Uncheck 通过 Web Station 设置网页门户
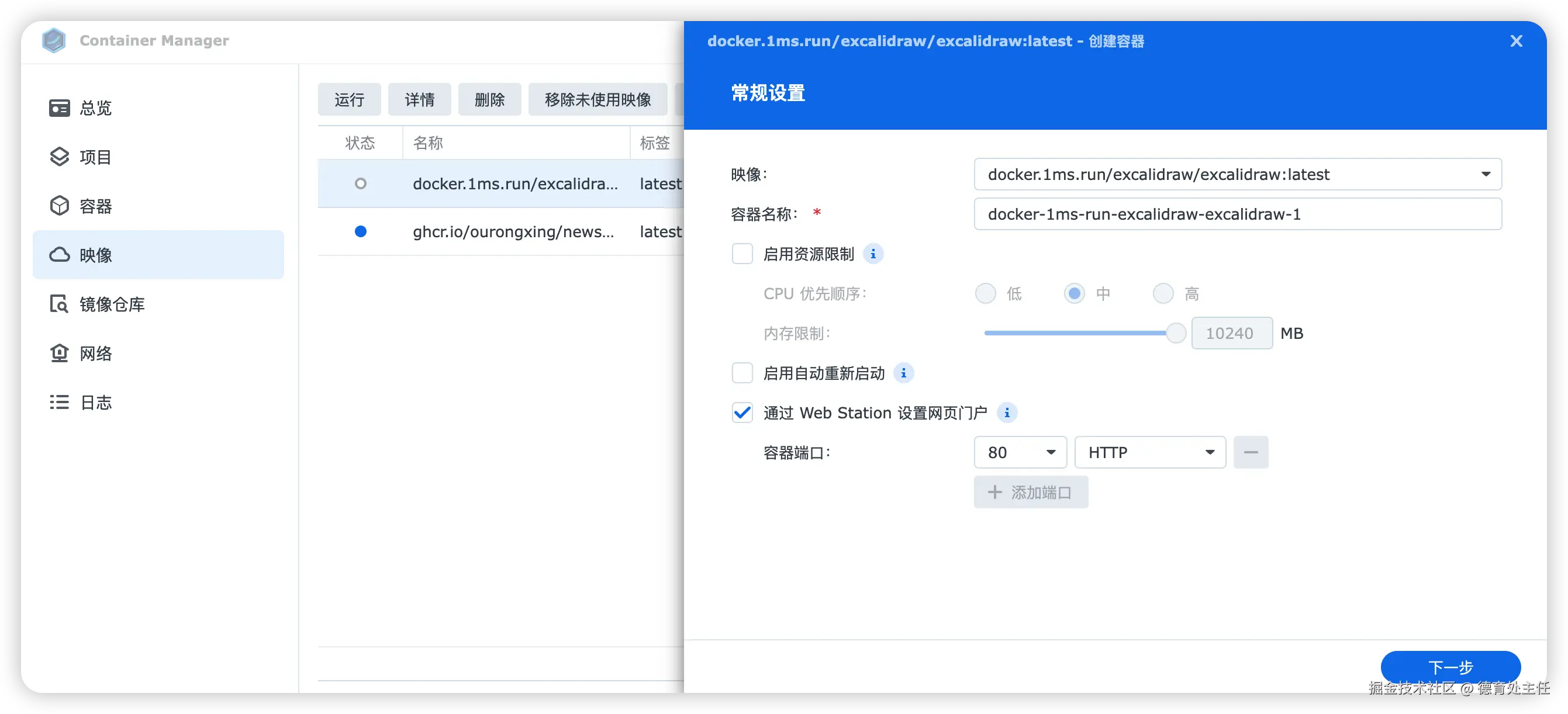 (742, 413)
